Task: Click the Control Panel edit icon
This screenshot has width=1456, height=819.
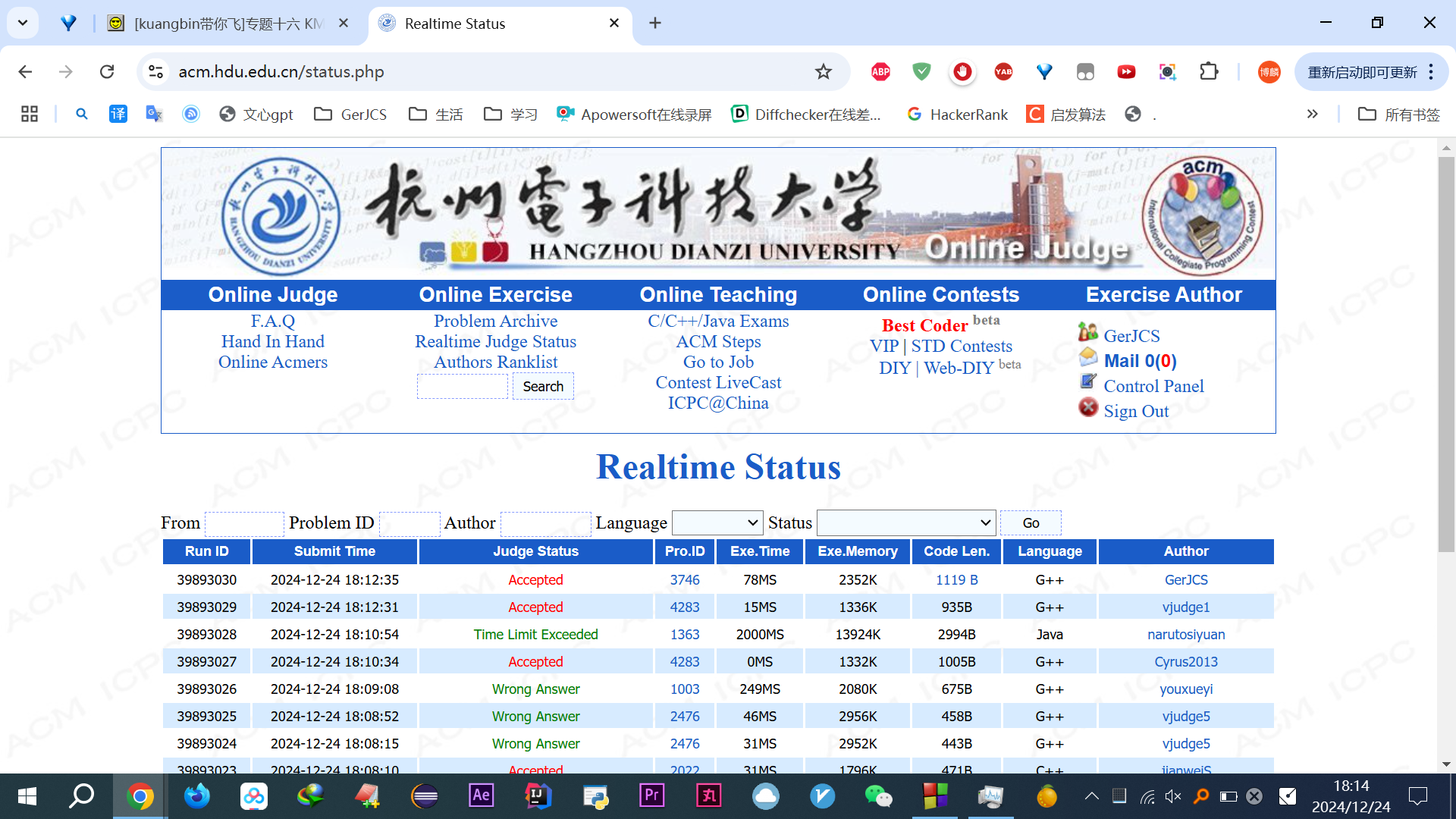Action: tap(1088, 381)
